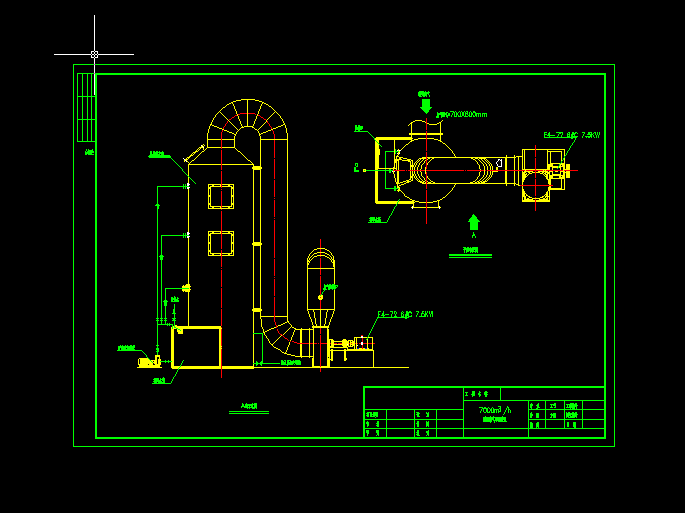Click the plan view fan label ending 7.5KW
This screenshot has height=513, width=685.
pos(571,135)
